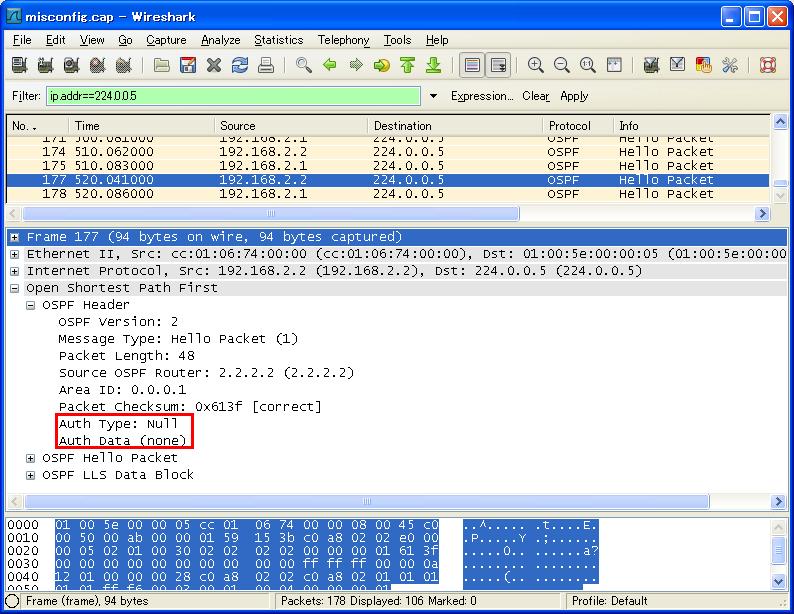794x614 pixels.
Task: Zoom in packet text icon
Action: pyautogui.click(x=536, y=65)
